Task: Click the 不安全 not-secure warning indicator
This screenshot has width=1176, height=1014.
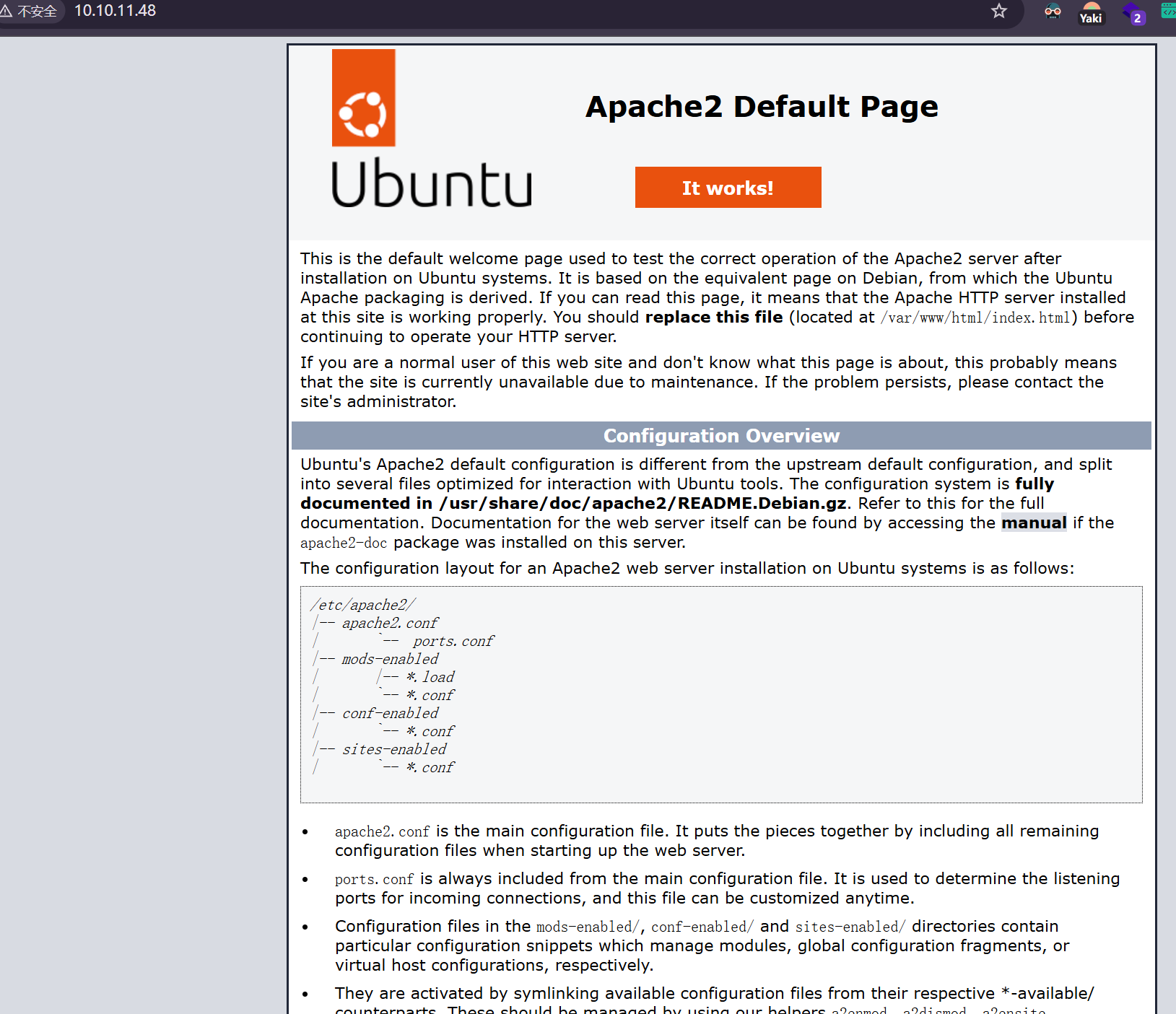Action: pyautogui.click(x=30, y=11)
